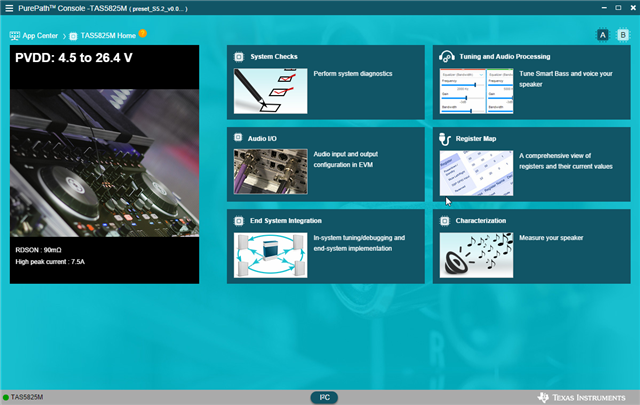Go to App Center breadcrumb link

tap(40, 36)
